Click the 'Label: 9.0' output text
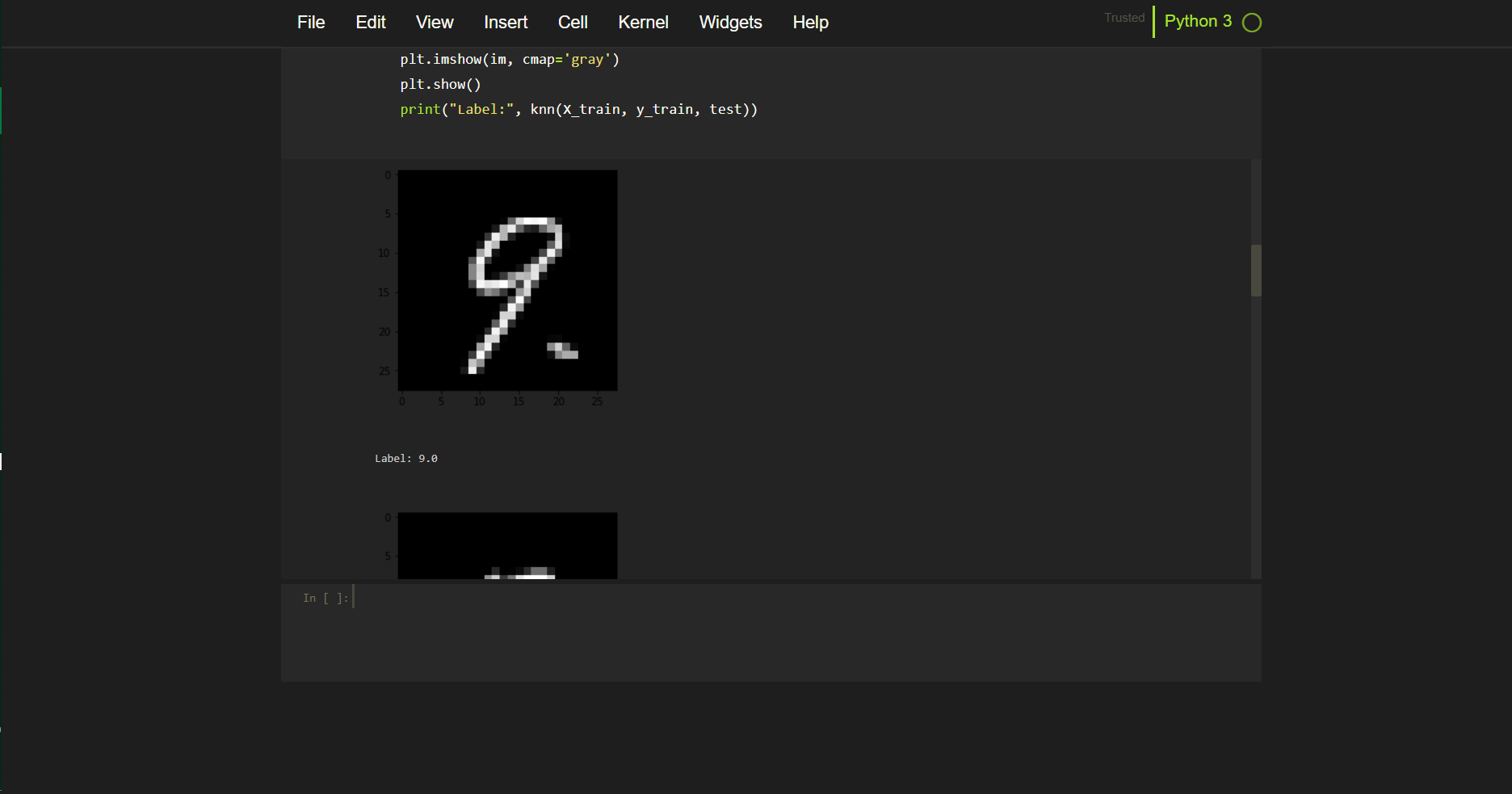Screen dimensions: 1512x794 [406, 459]
